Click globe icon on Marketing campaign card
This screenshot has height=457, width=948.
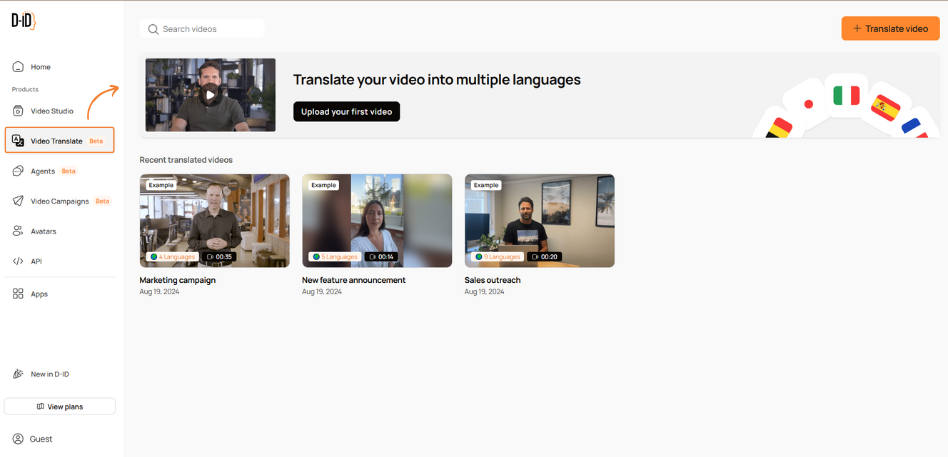point(154,256)
